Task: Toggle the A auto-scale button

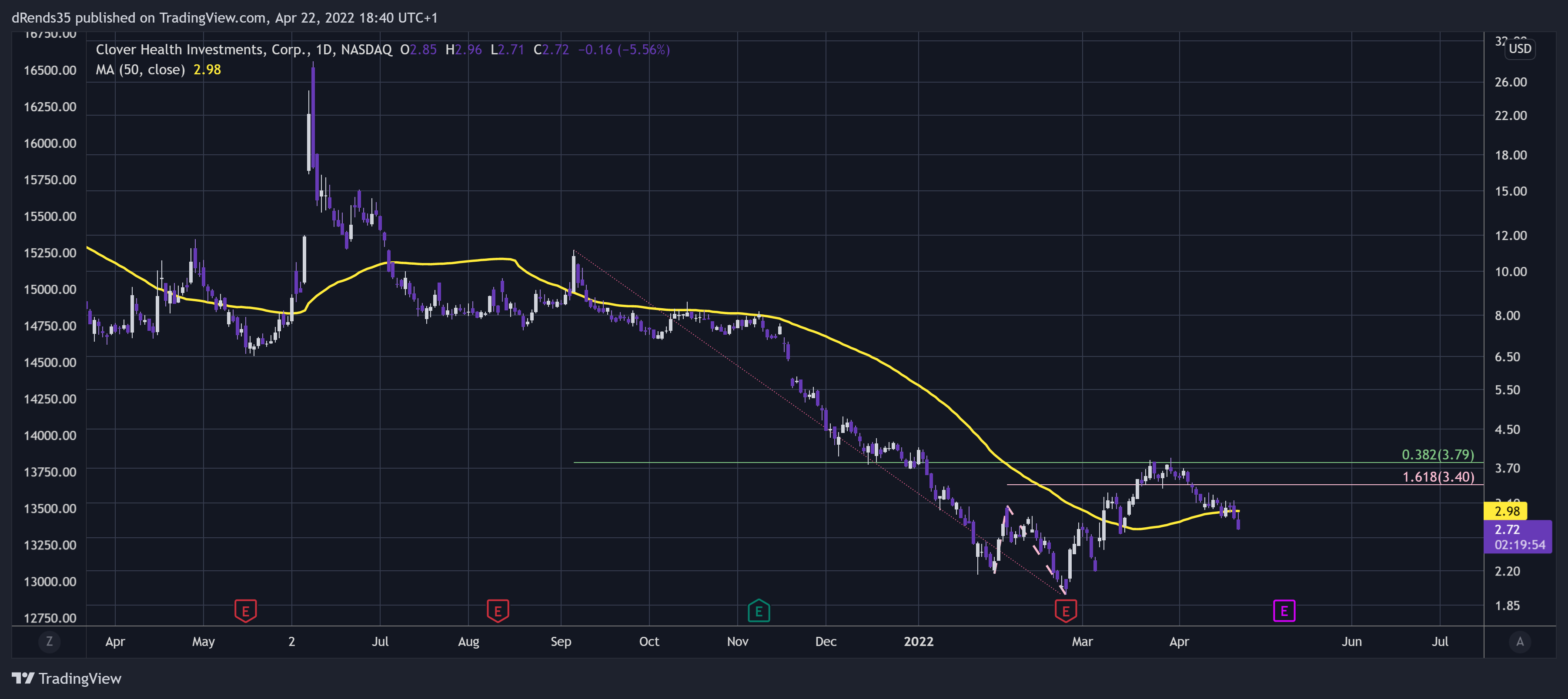Action: pos(1520,641)
